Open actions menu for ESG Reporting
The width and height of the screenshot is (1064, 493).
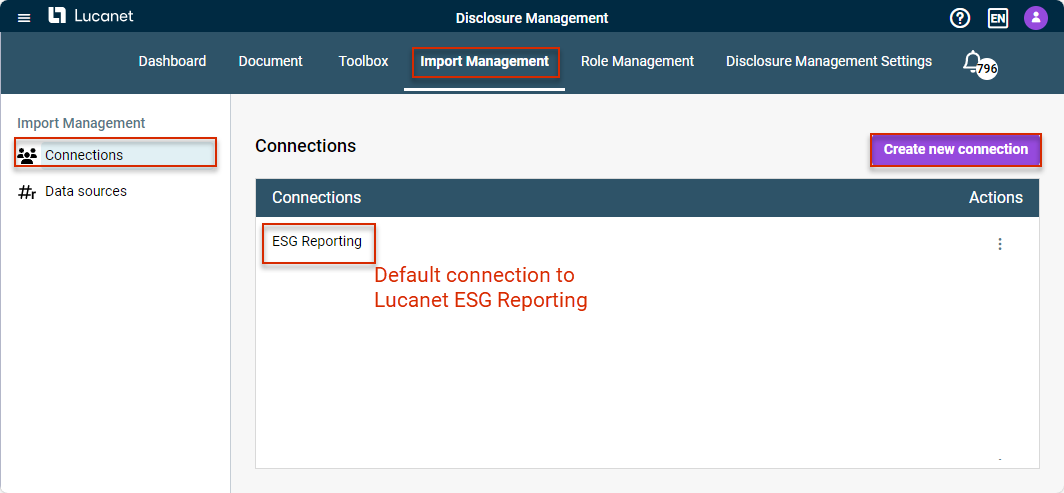pyautogui.click(x=999, y=244)
